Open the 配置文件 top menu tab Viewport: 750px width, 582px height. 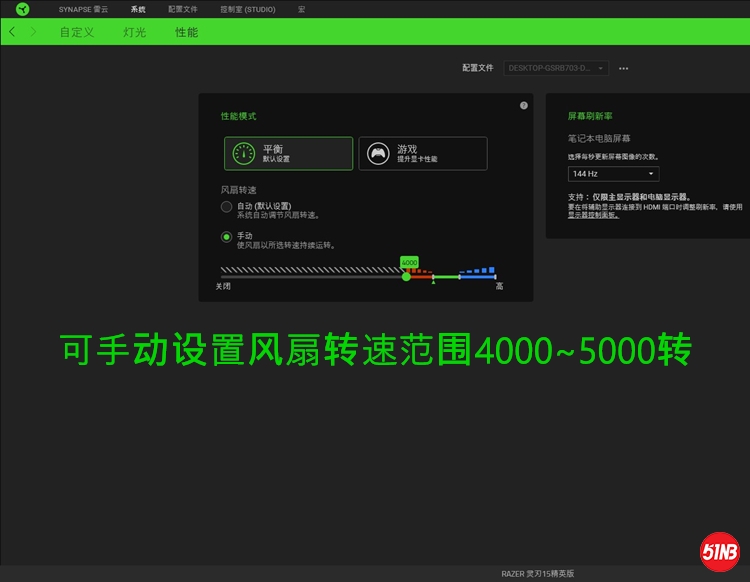(182, 9)
